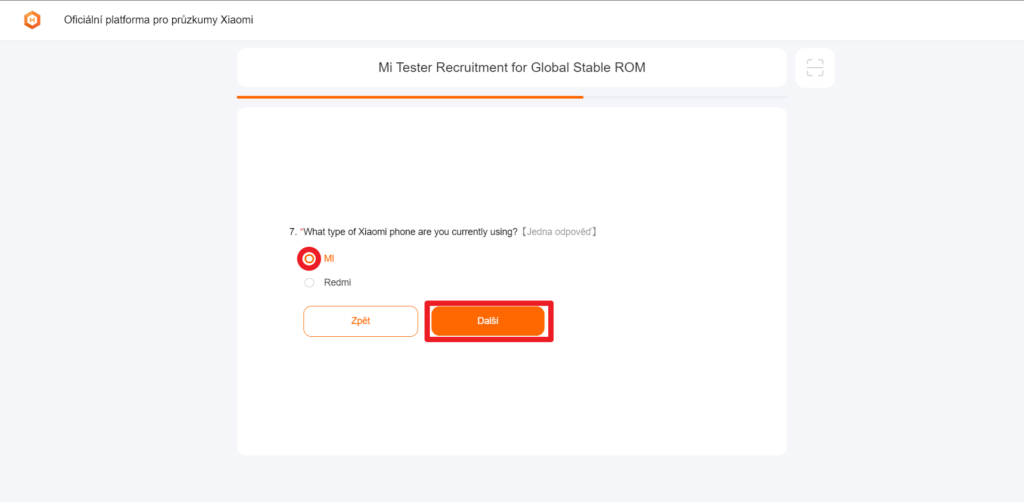Select the Mi radio button

coord(309,259)
